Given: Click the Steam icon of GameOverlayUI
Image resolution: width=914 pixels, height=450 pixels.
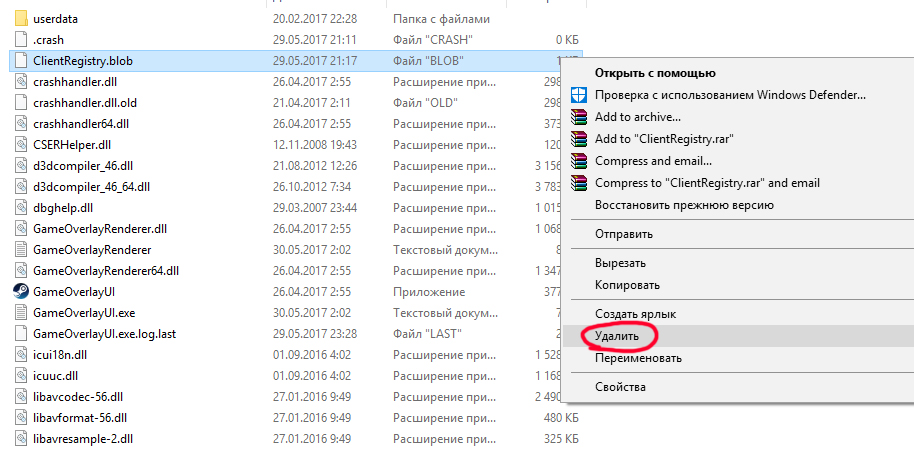Looking at the screenshot, I should click(x=21, y=291).
